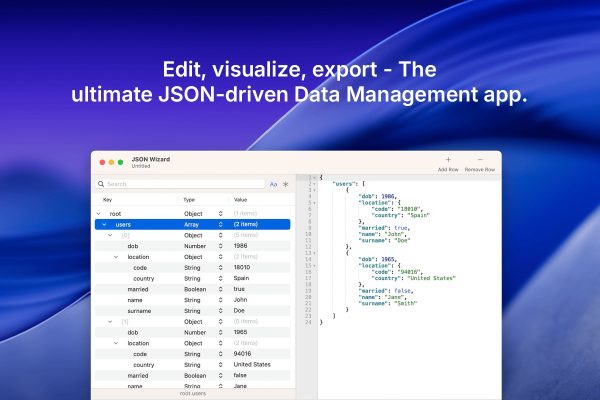
Task: Click the value 94016
Action: tap(242, 354)
